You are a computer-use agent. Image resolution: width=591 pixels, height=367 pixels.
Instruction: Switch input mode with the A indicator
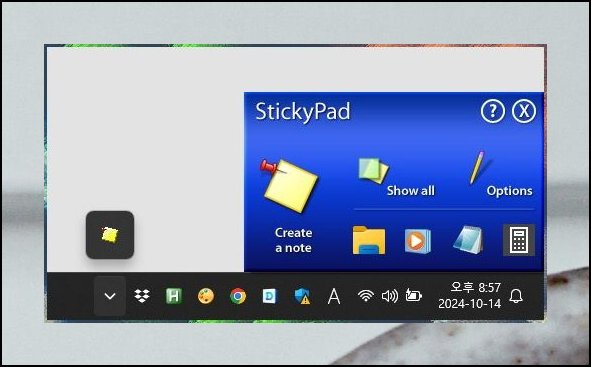click(334, 296)
